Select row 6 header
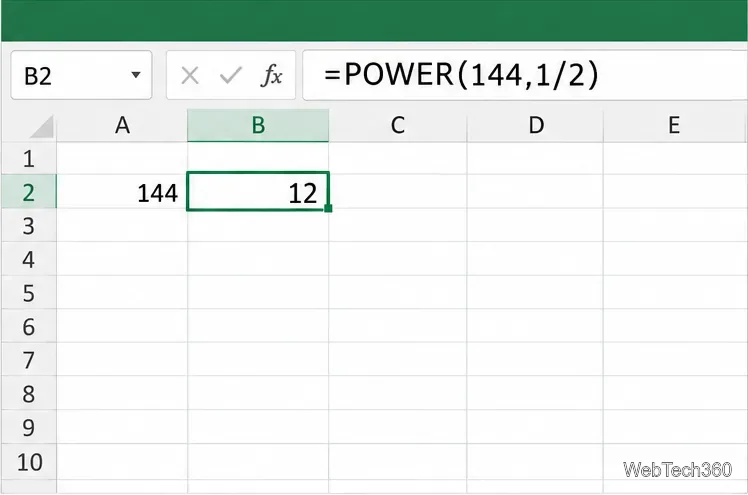This screenshot has width=748, height=495. pyautogui.click(x=29, y=326)
